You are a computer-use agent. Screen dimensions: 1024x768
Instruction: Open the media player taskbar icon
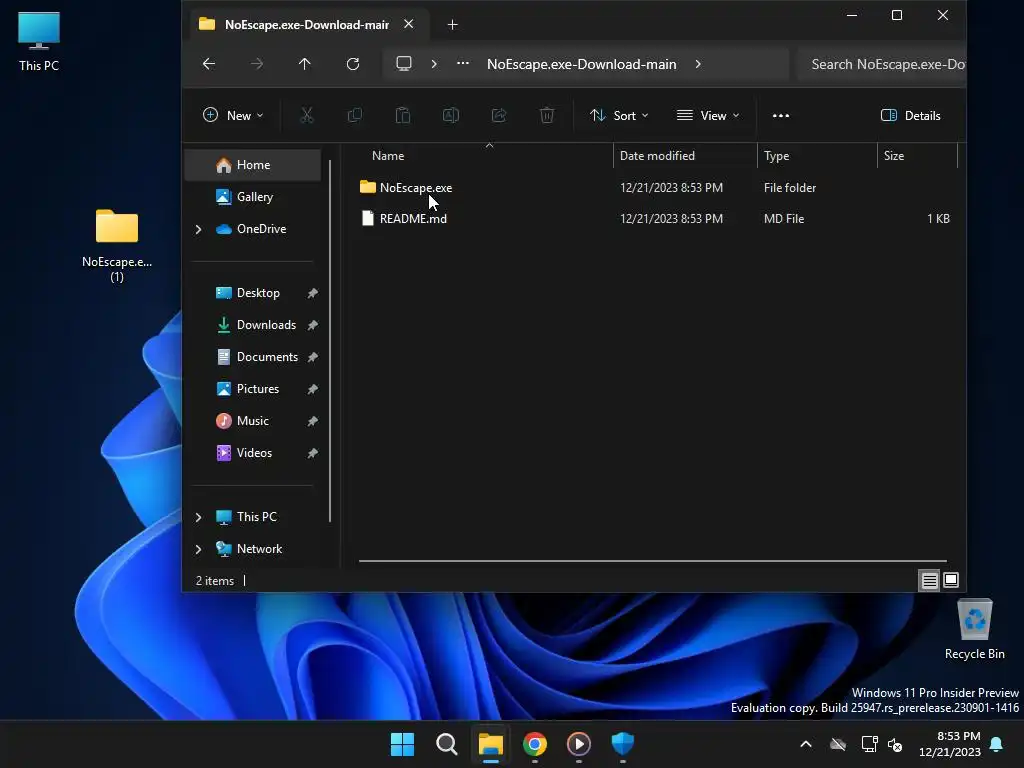(579, 744)
